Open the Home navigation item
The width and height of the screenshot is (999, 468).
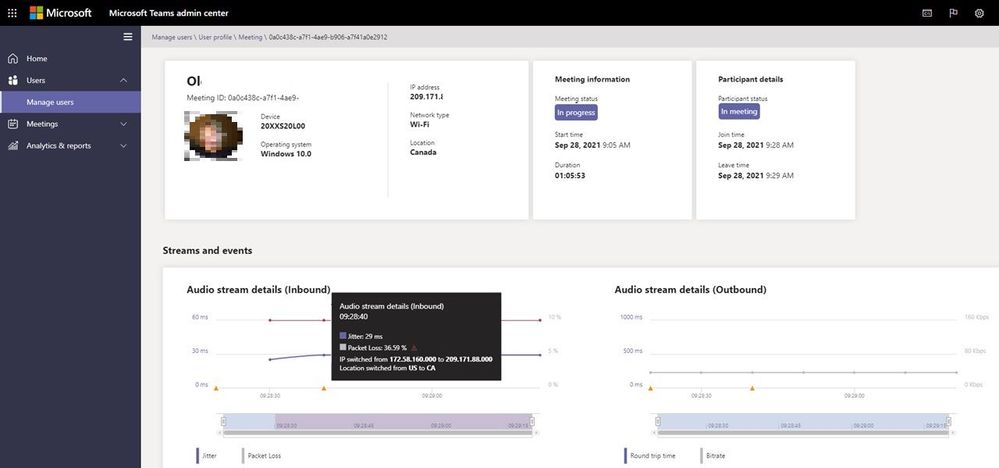70,59
